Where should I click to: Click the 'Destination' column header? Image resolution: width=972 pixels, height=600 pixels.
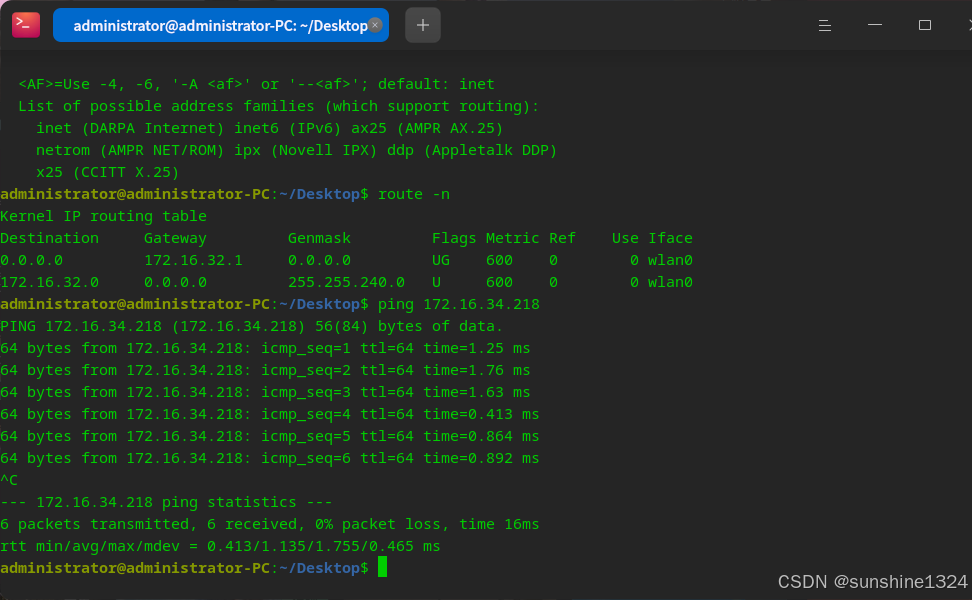[x=50, y=238]
